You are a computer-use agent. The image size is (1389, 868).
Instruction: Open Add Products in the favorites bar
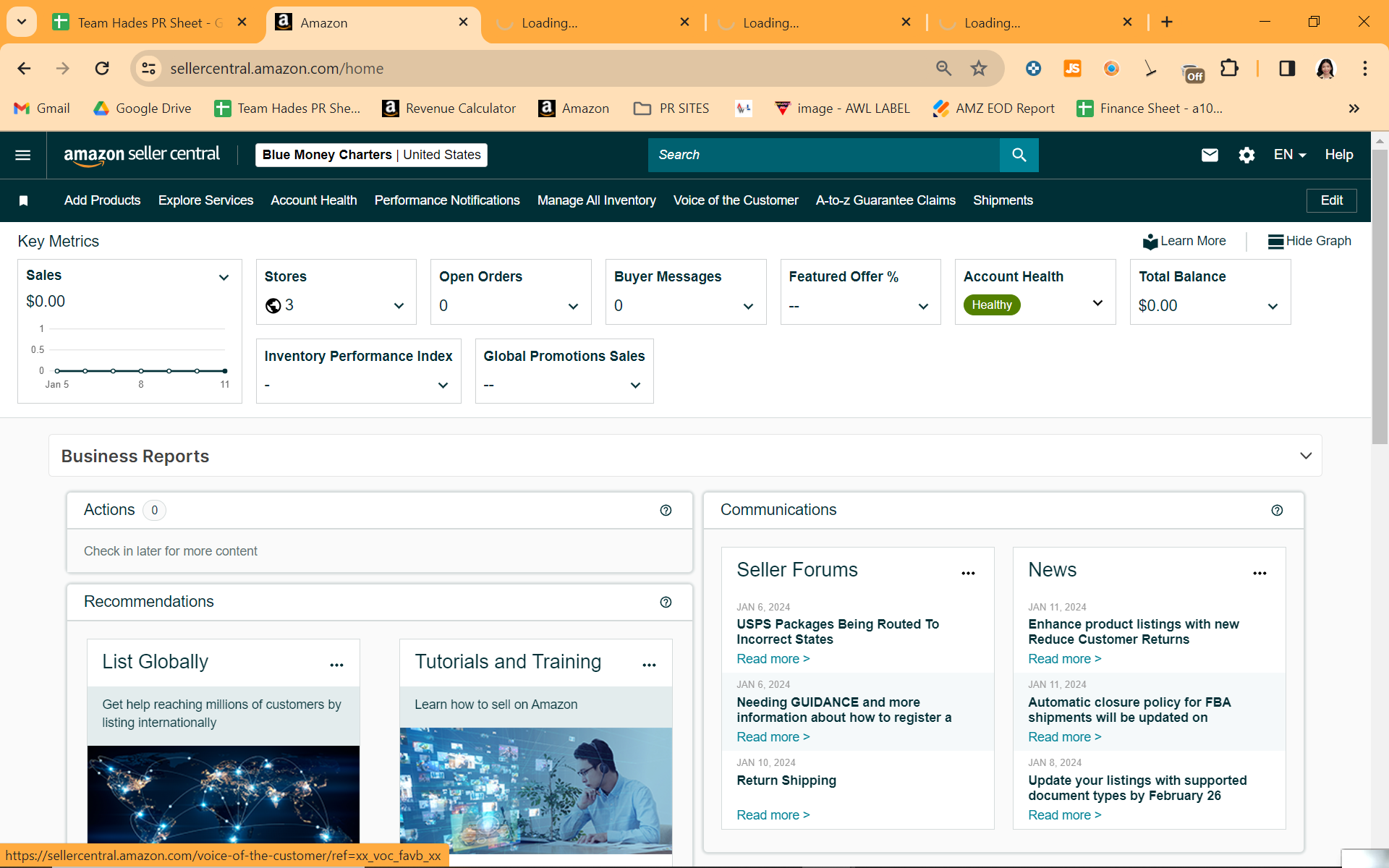pos(102,200)
